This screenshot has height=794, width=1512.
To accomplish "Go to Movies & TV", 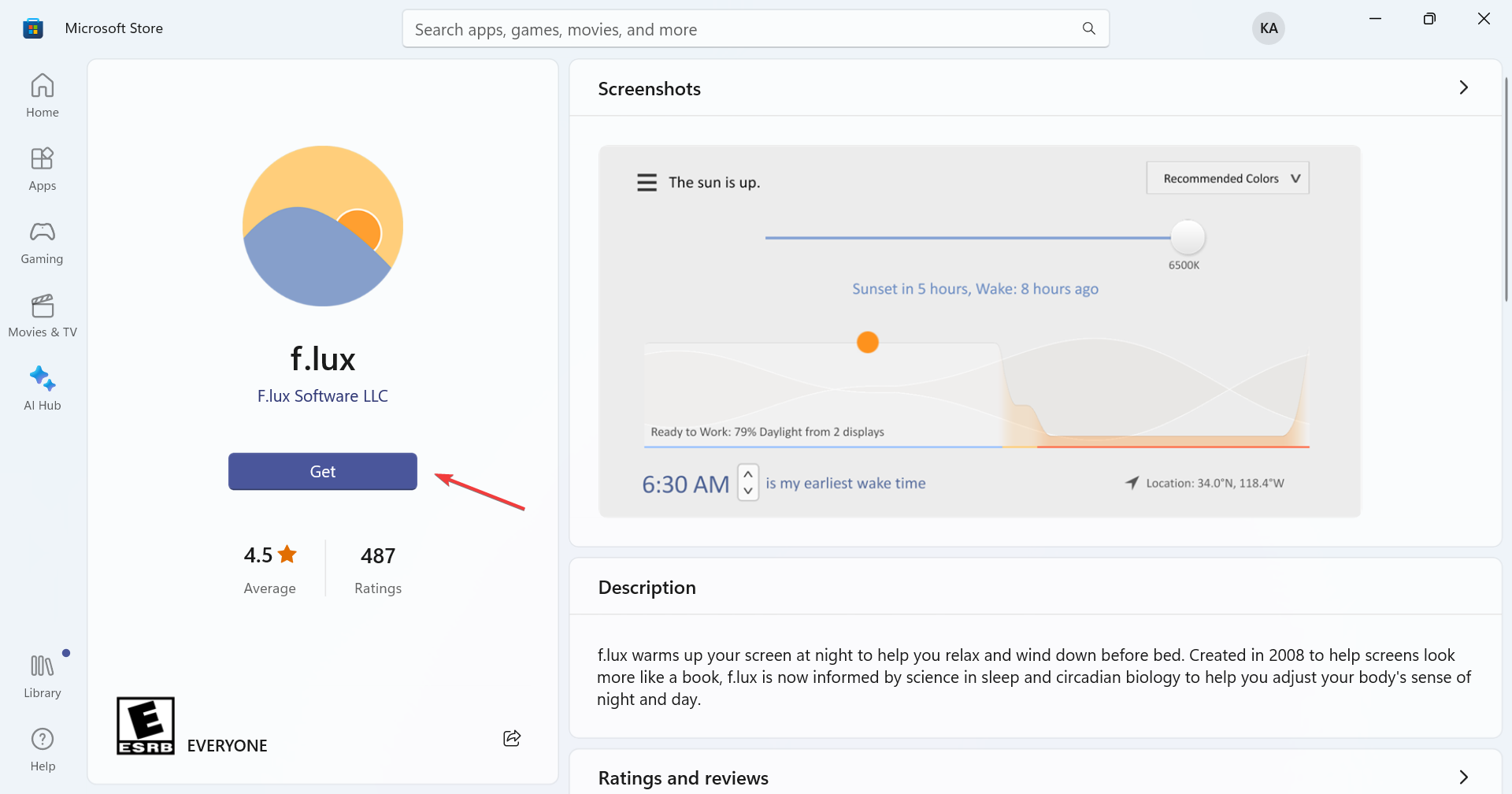I will 42,314.
